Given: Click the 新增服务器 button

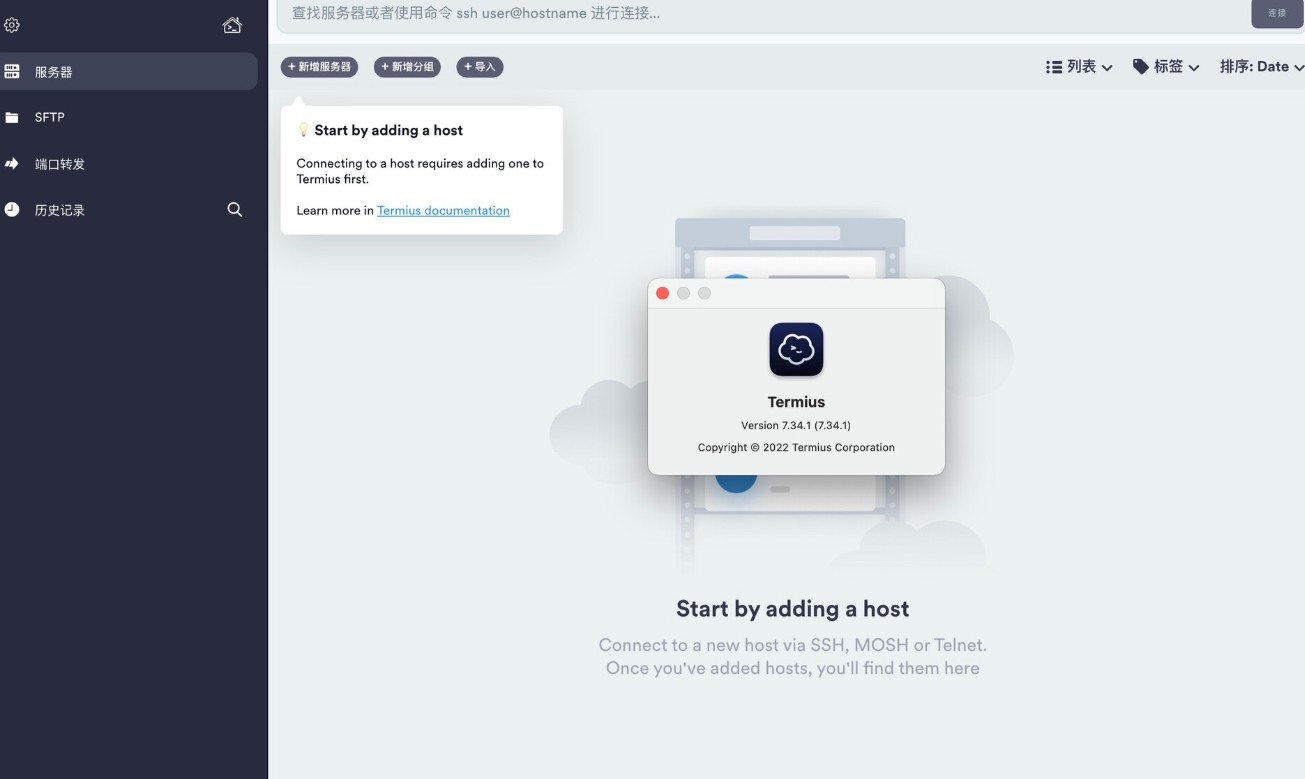Looking at the screenshot, I should [319, 67].
